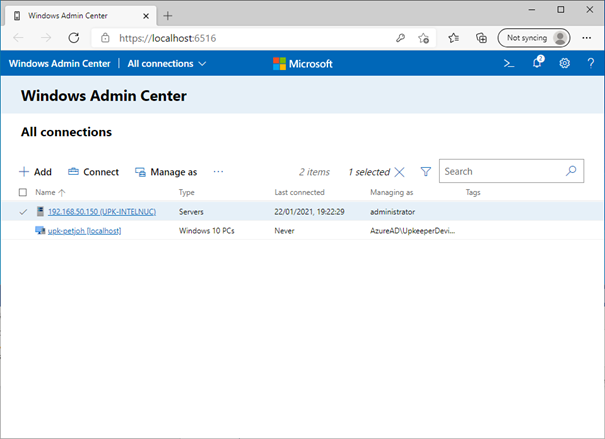Add page to favorites star icon
This screenshot has width=605, height=439.
pos(423,38)
